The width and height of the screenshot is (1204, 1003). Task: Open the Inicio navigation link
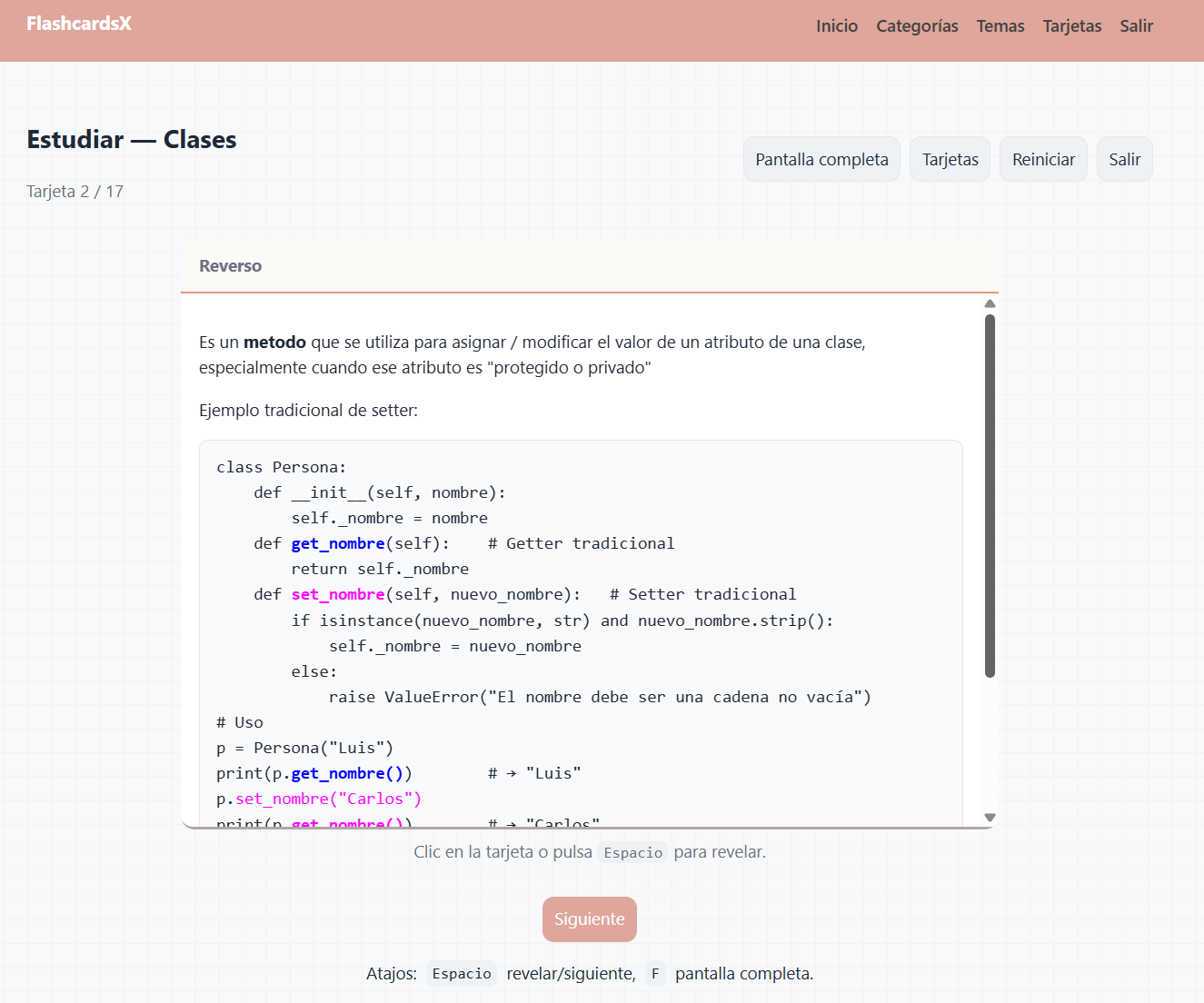[x=836, y=26]
